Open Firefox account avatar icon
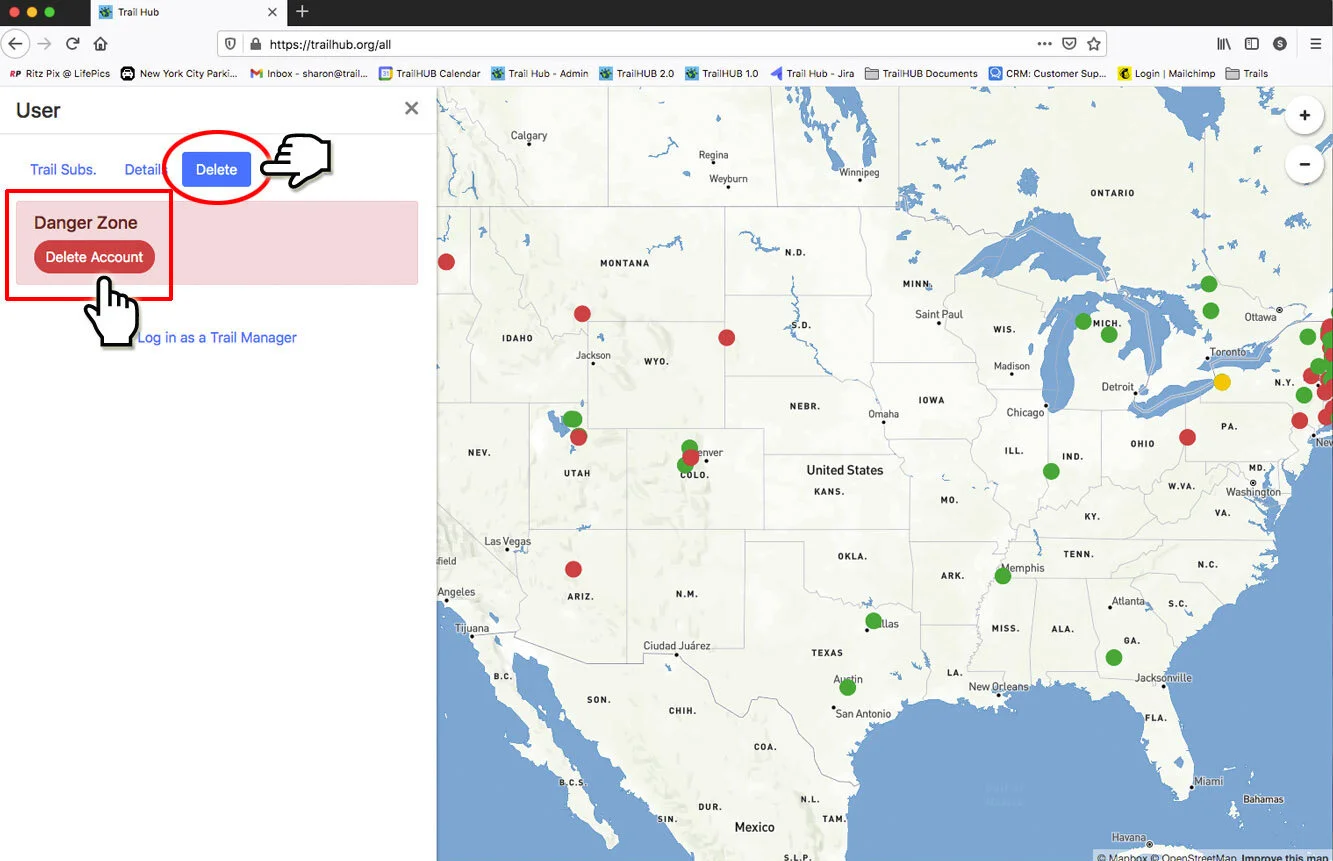 pyautogui.click(x=1280, y=44)
